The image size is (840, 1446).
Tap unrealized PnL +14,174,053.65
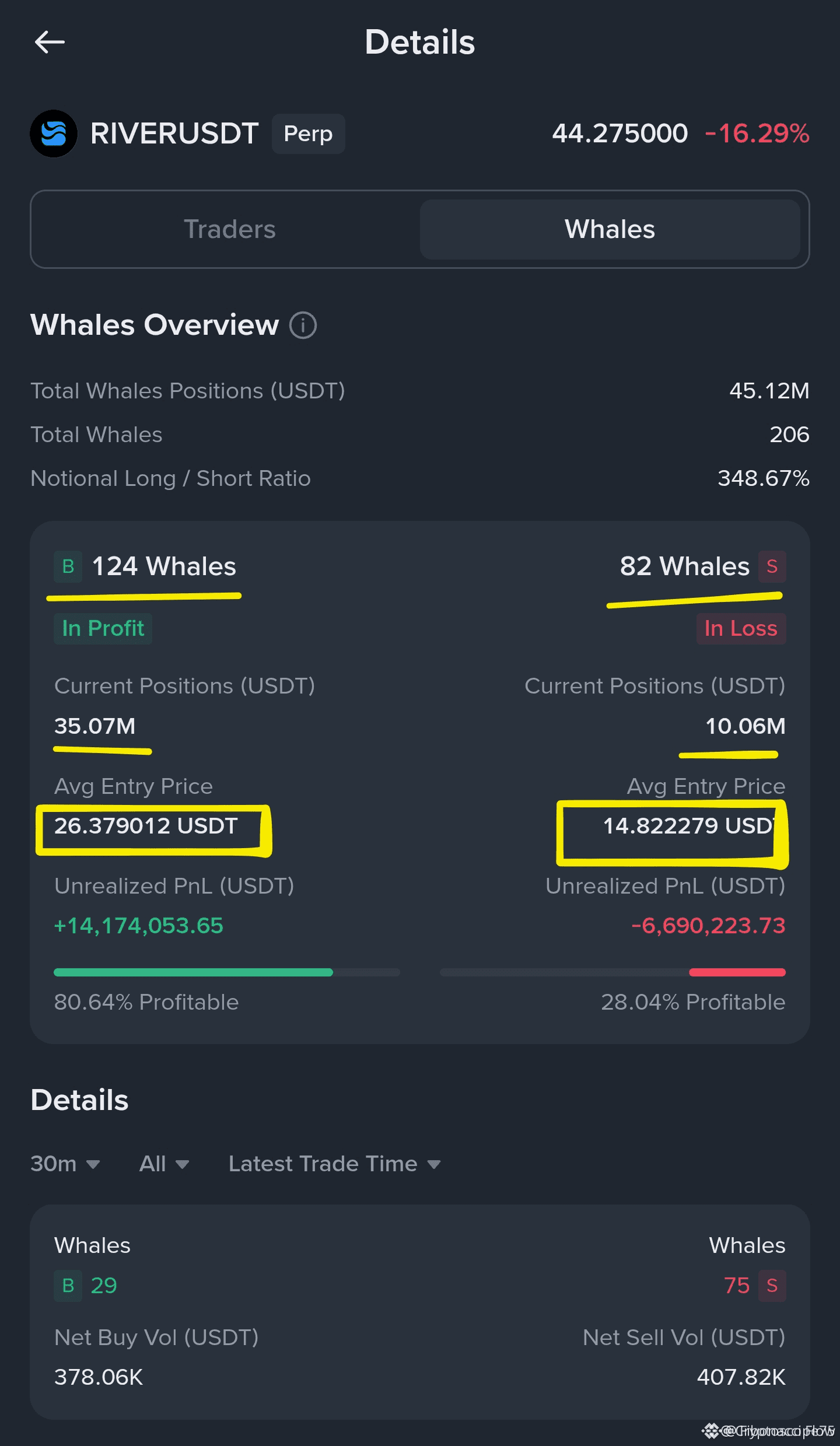[138, 926]
